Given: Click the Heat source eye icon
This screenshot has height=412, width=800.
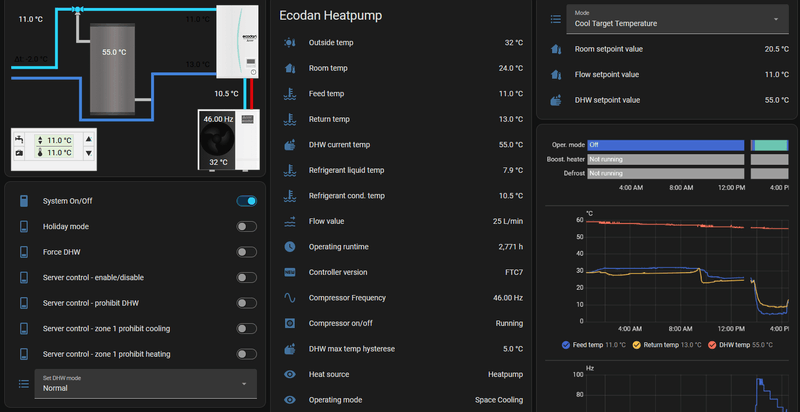Looking at the screenshot, I should (x=290, y=374).
